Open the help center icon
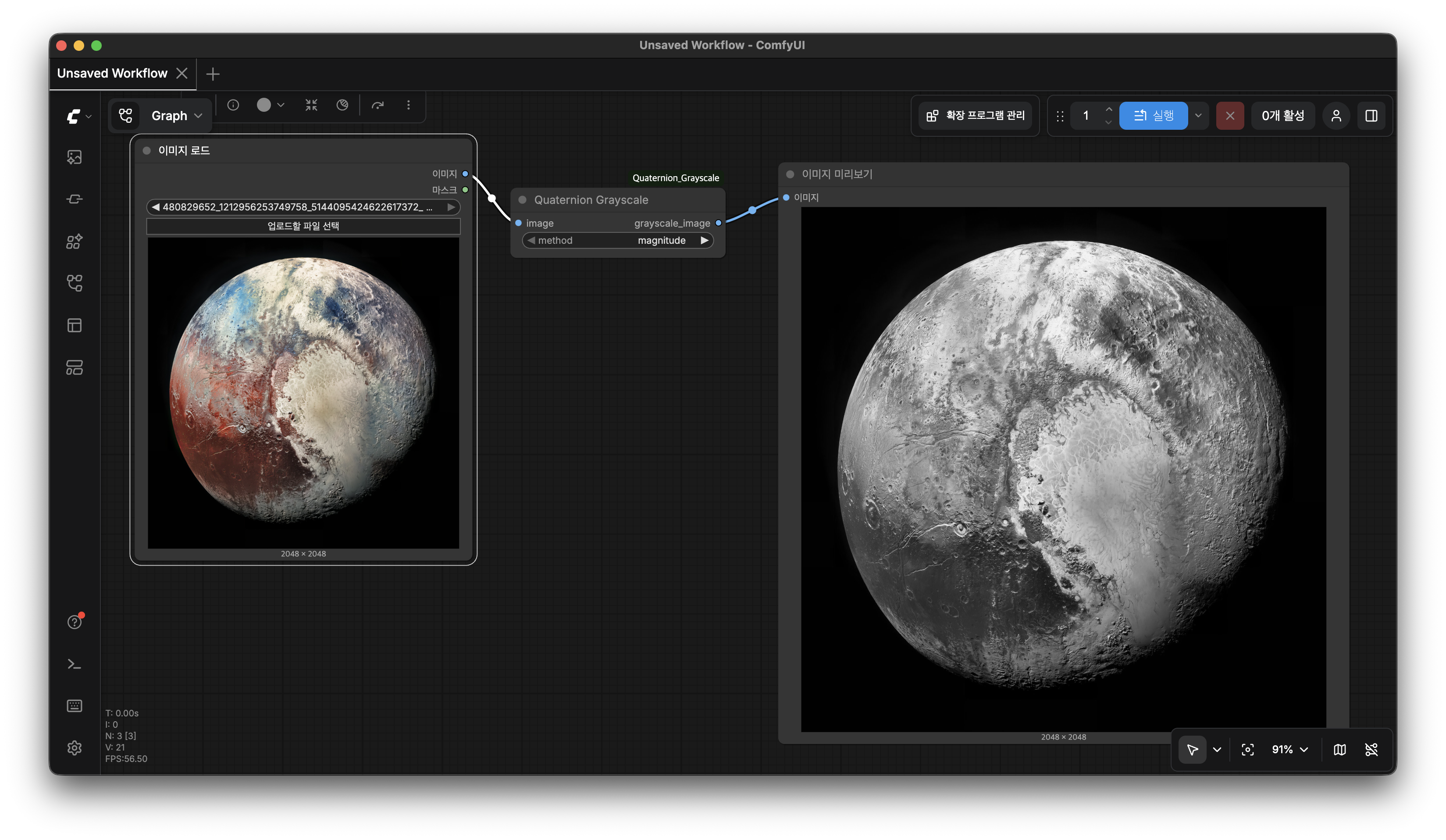 (x=75, y=622)
